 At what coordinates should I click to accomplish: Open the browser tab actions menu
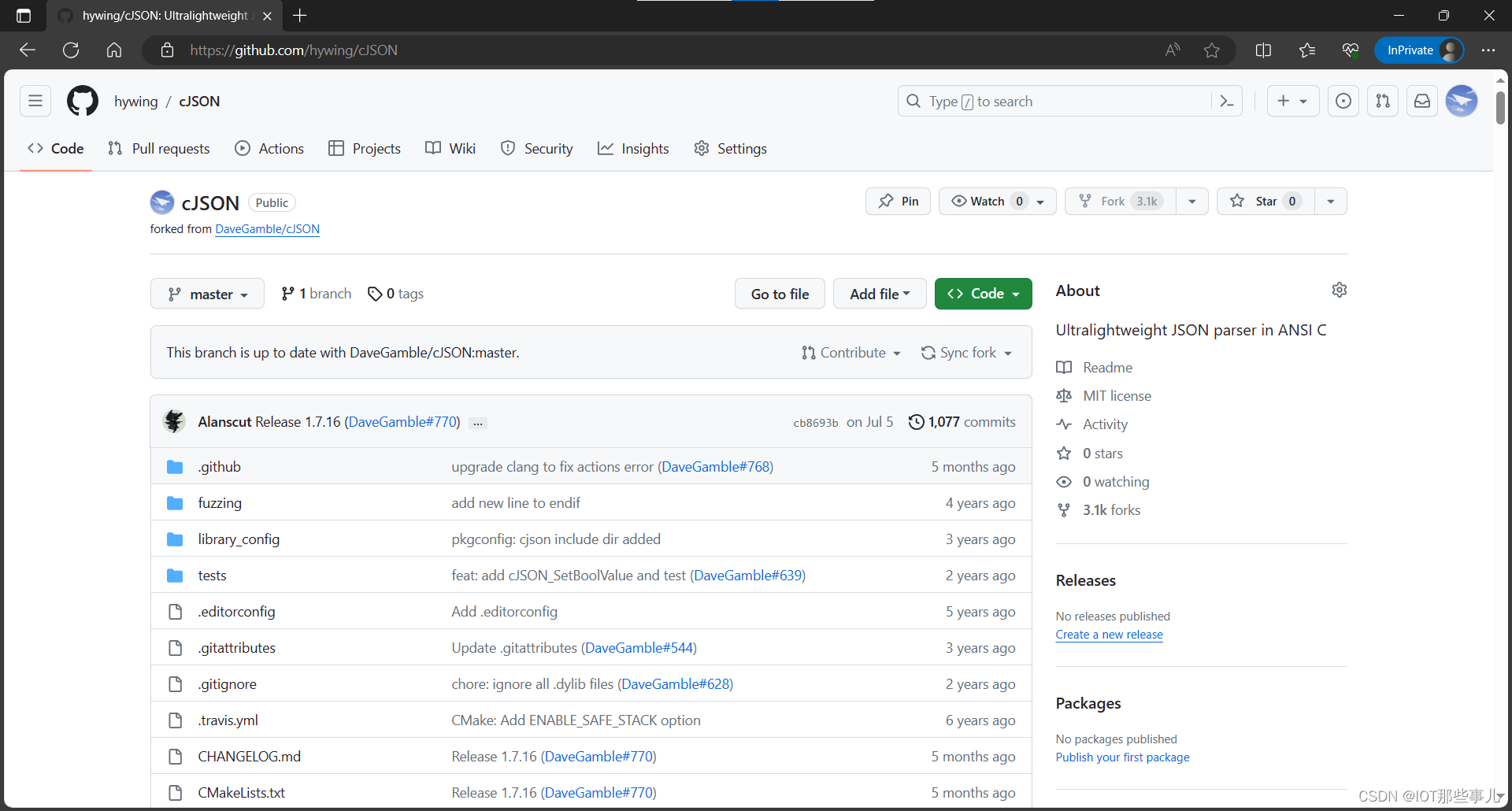click(x=24, y=16)
